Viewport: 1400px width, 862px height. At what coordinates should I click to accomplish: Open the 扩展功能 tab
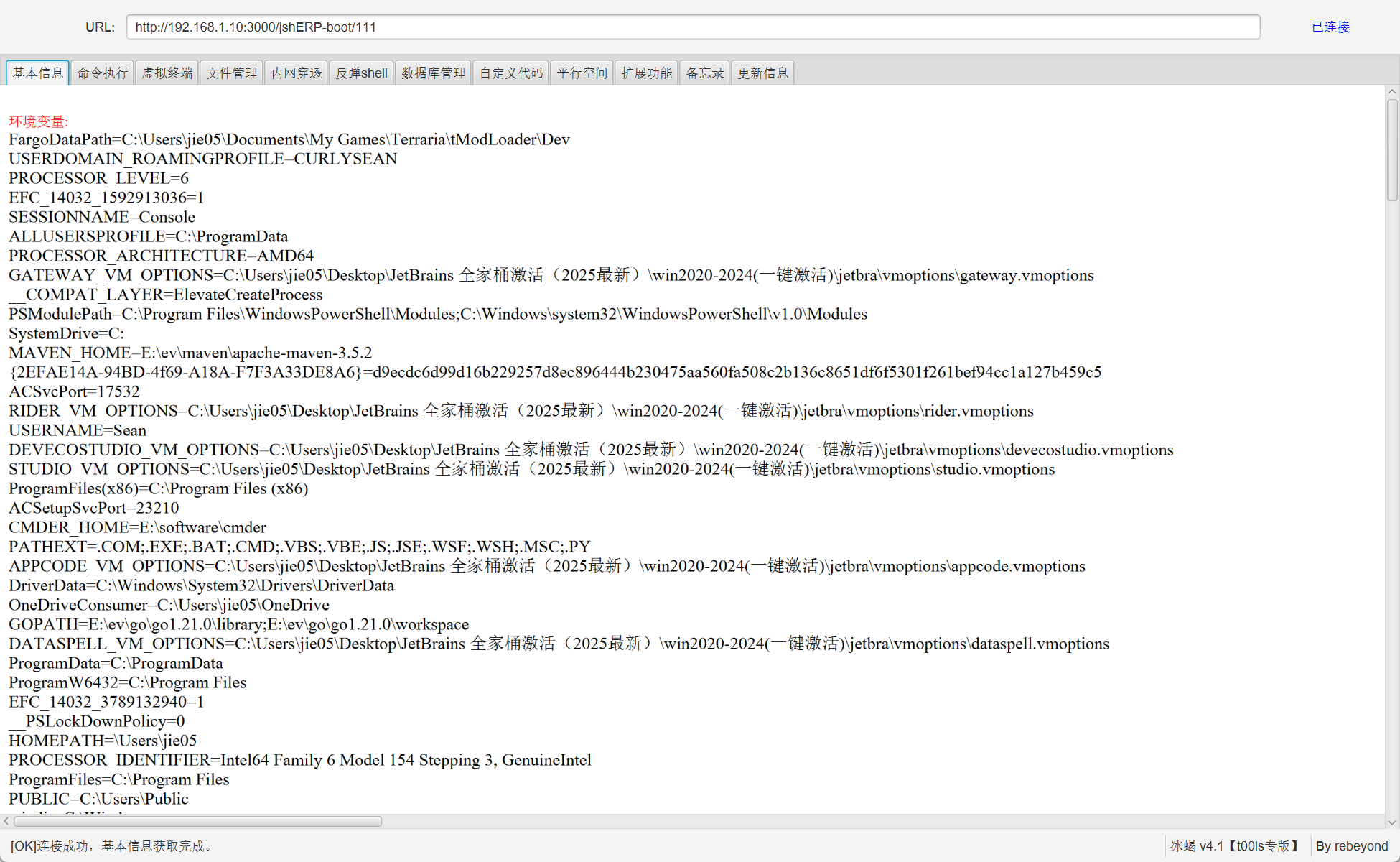(x=646, y=73)
